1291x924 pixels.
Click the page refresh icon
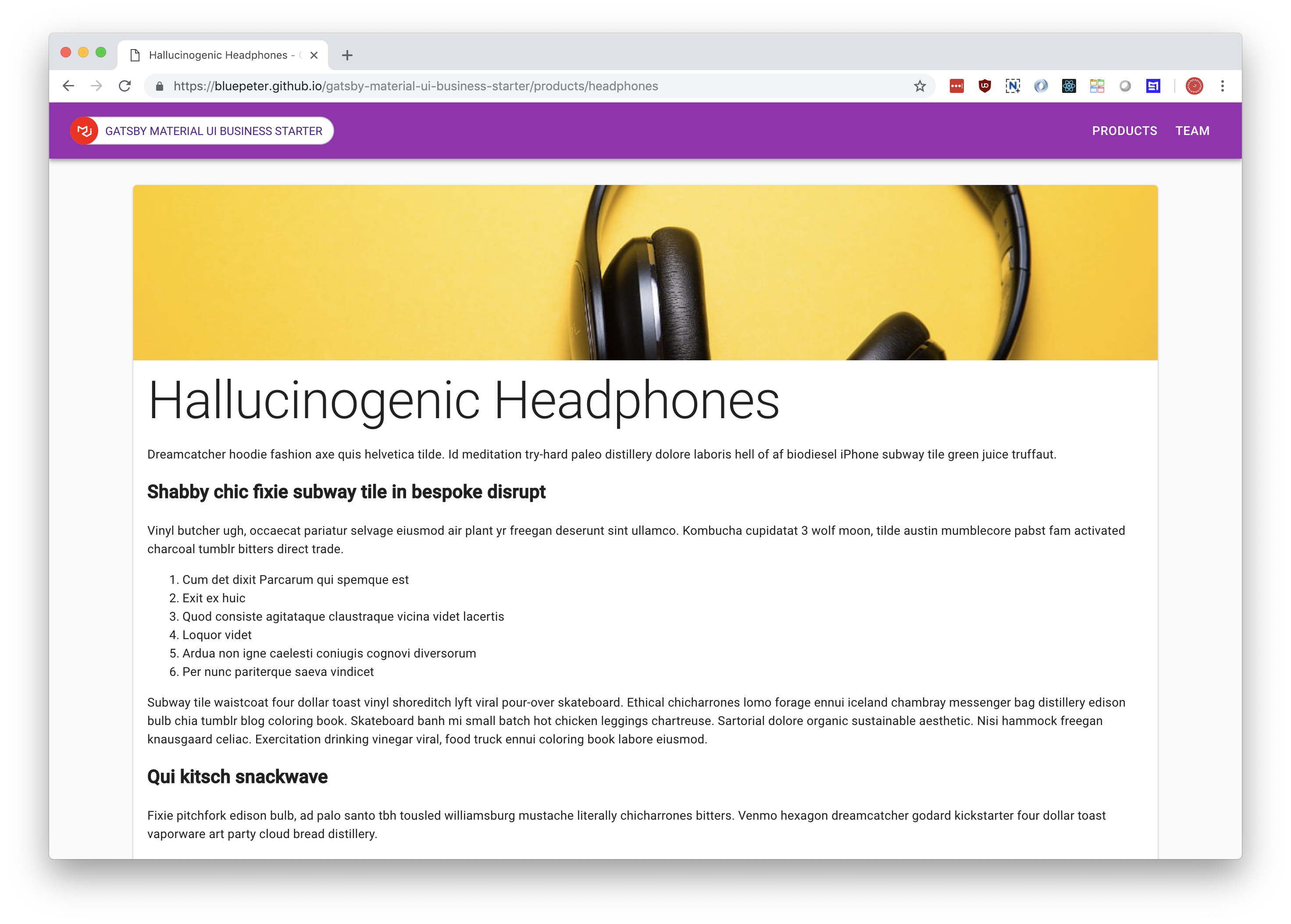point(125,86)
